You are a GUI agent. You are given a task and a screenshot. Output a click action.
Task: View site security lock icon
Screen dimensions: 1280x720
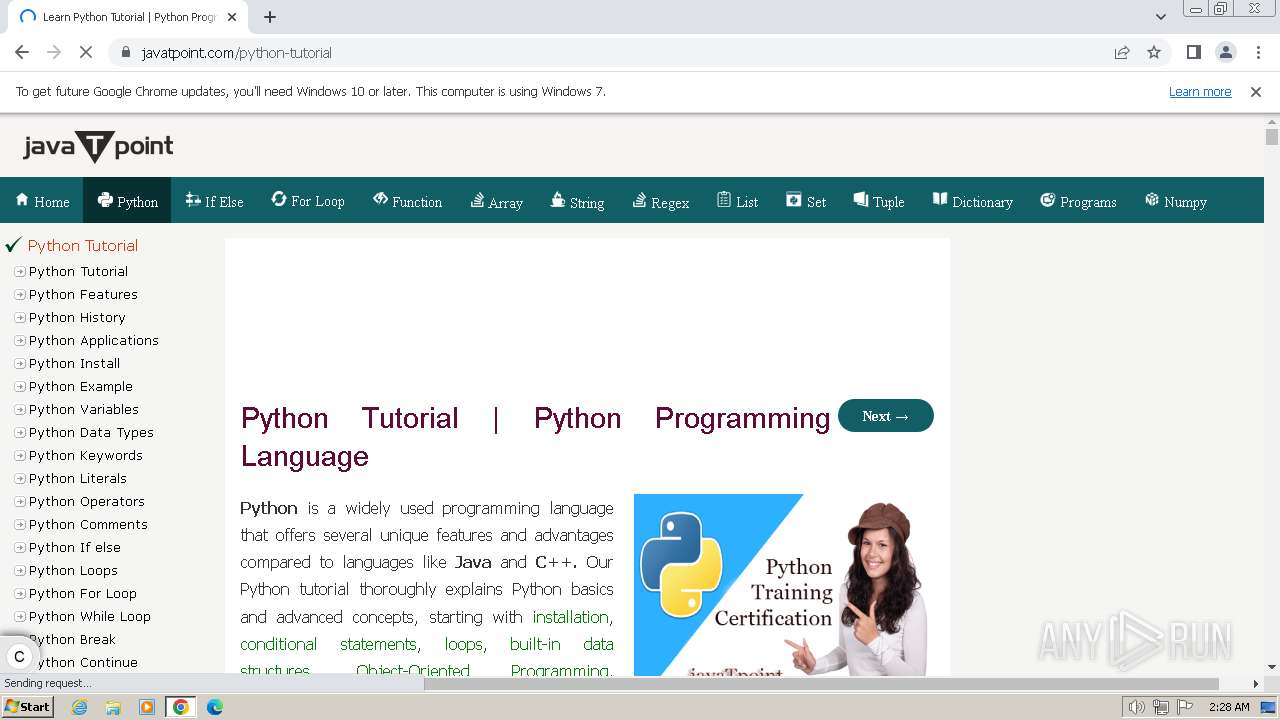tap(125, 52)
